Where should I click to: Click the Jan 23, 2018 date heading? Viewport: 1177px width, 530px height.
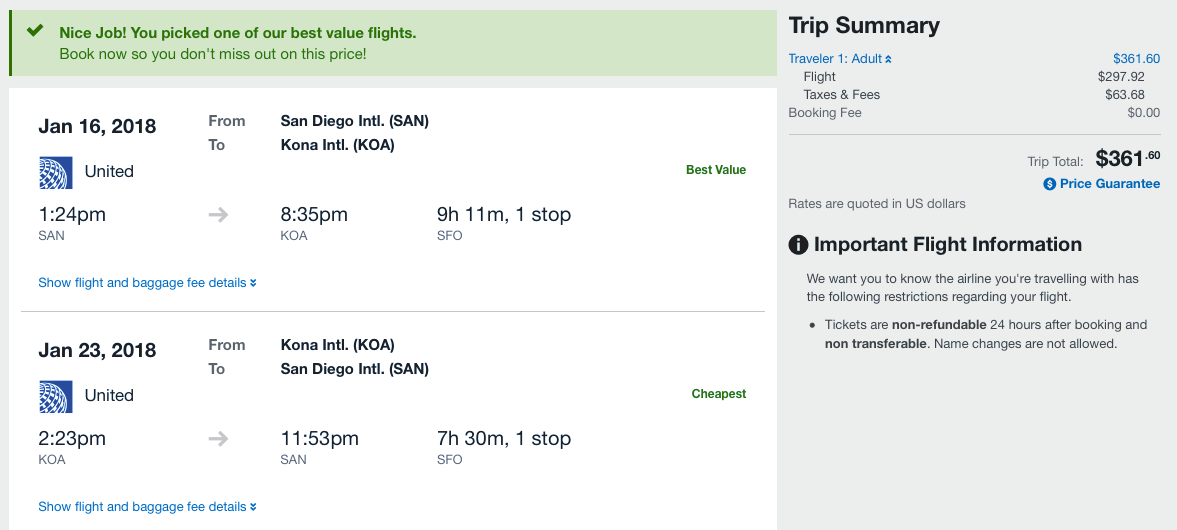[x=97, y=351]
